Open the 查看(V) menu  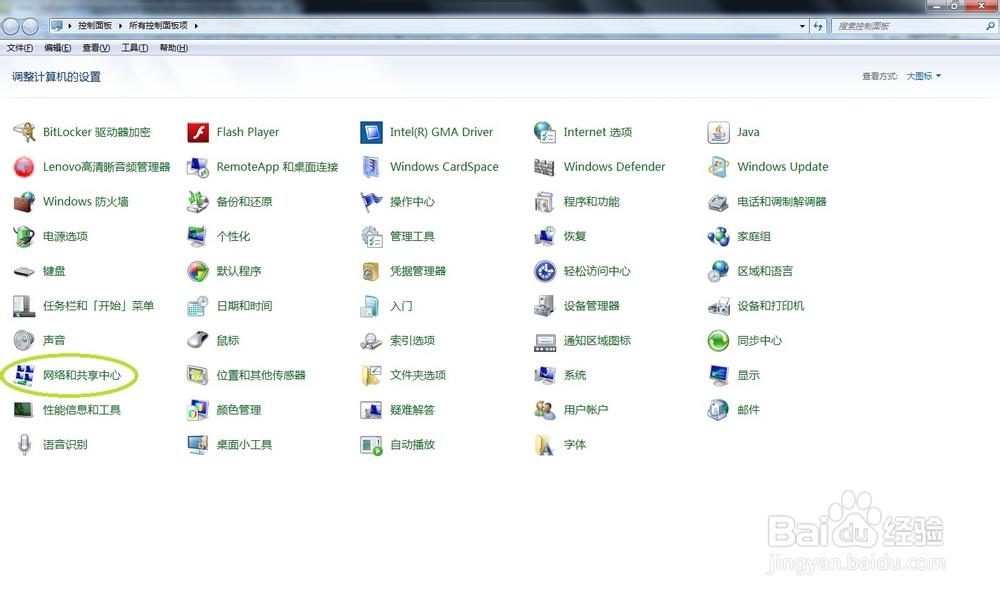[x=96, y=48]
